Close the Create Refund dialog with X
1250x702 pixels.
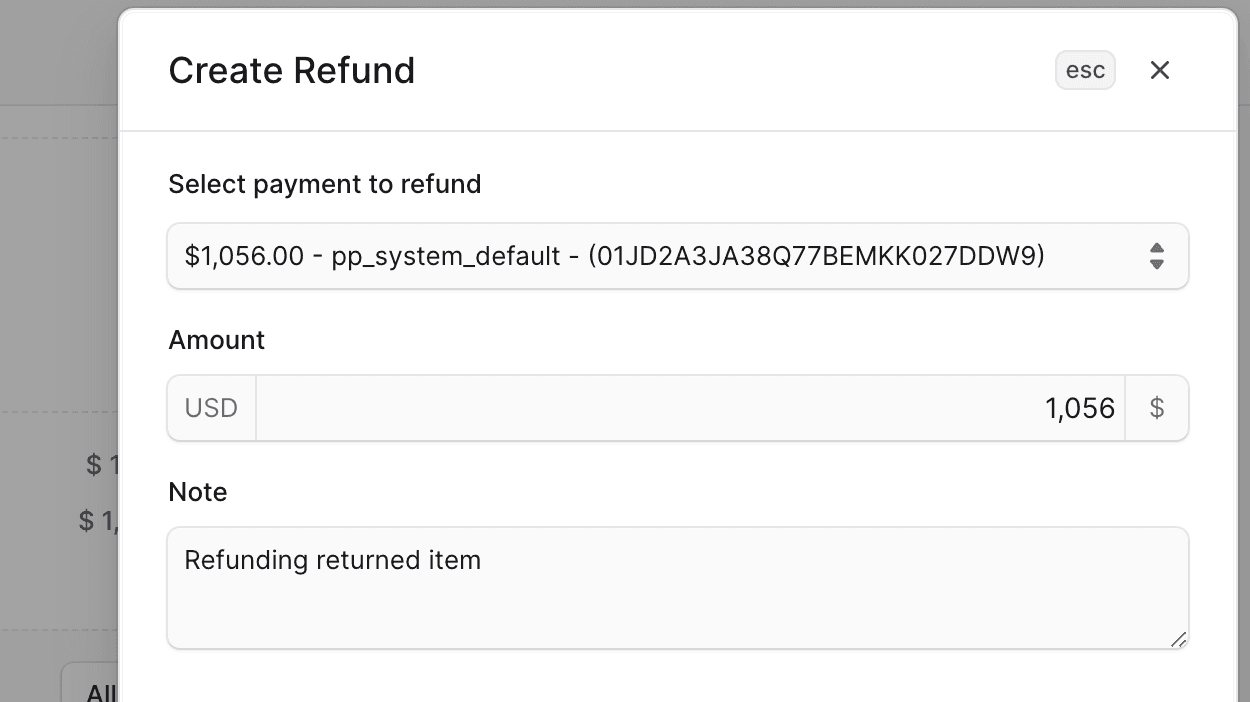coord(1159,70)
